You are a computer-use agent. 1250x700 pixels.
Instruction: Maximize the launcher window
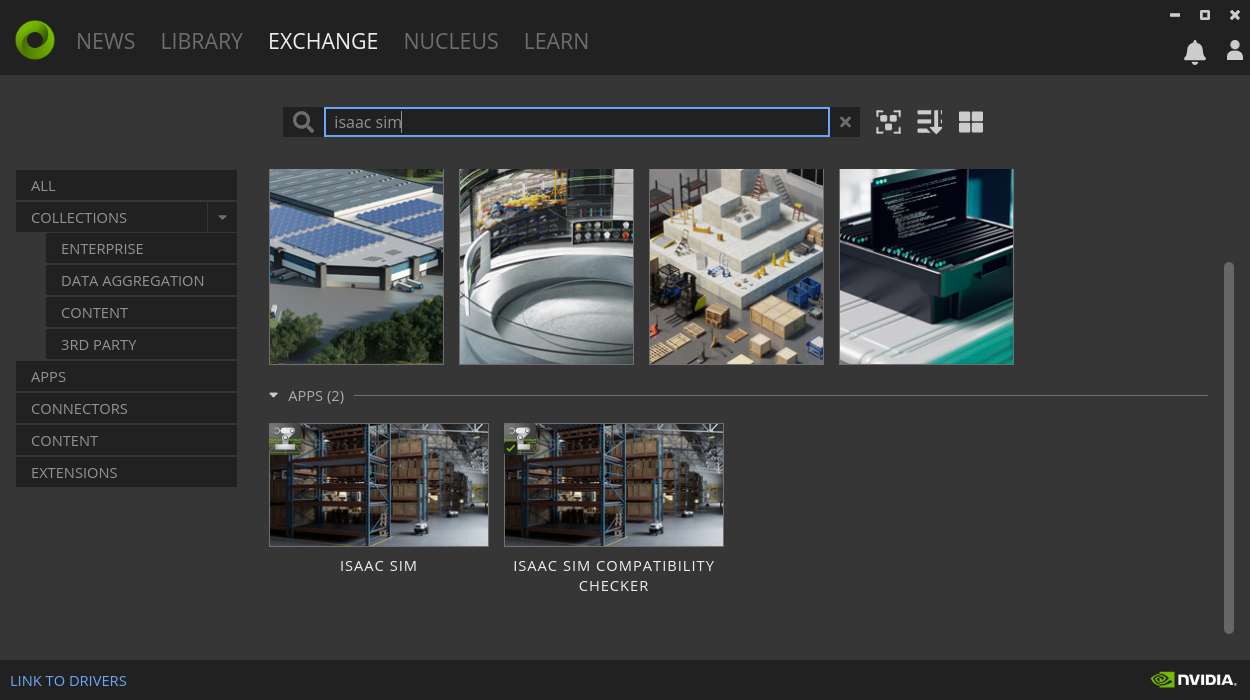point(1205,15)
